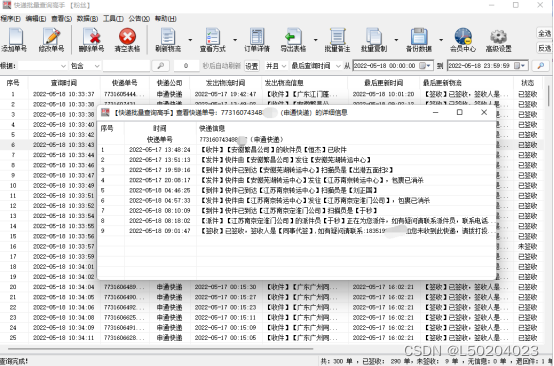Open 高级设置 advanced settings gear icon
Viewport: 554px width, 366px height.
click(x=499, y=37)
